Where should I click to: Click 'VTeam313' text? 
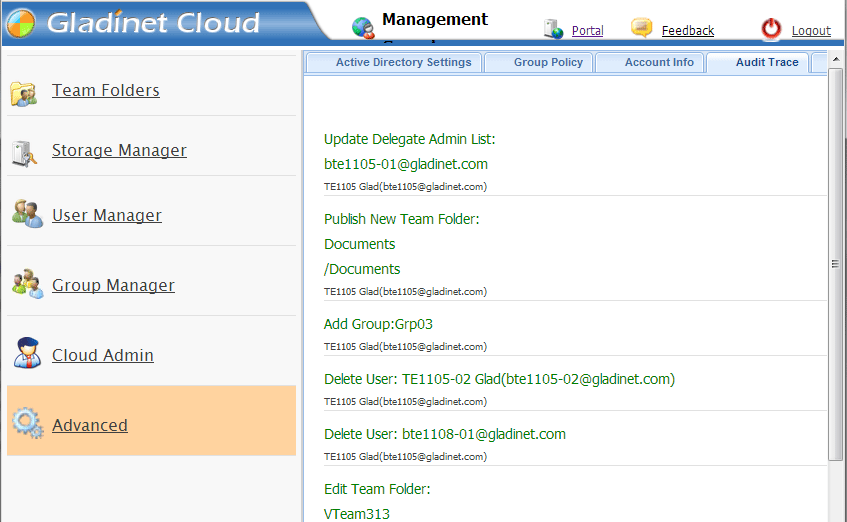click(x=357, y=514)
